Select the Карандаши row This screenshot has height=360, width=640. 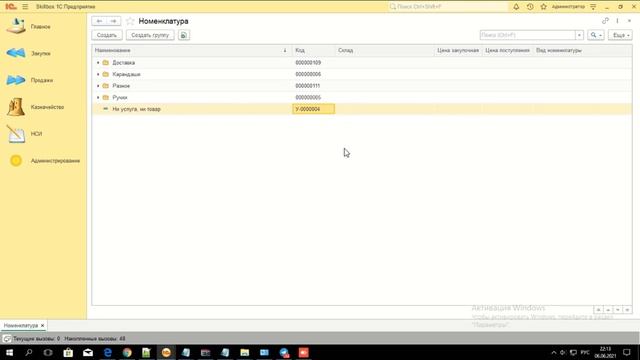(x=362, y=74)
